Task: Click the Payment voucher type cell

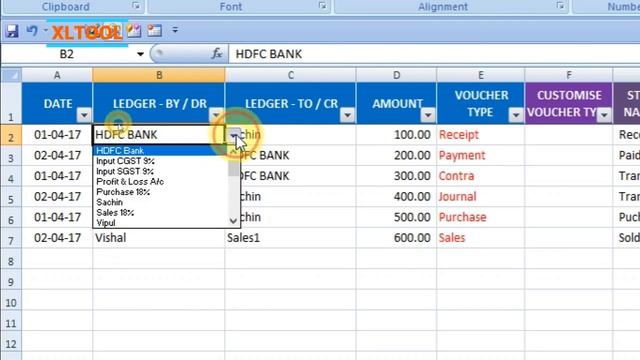Action: (x=481, y=156)
